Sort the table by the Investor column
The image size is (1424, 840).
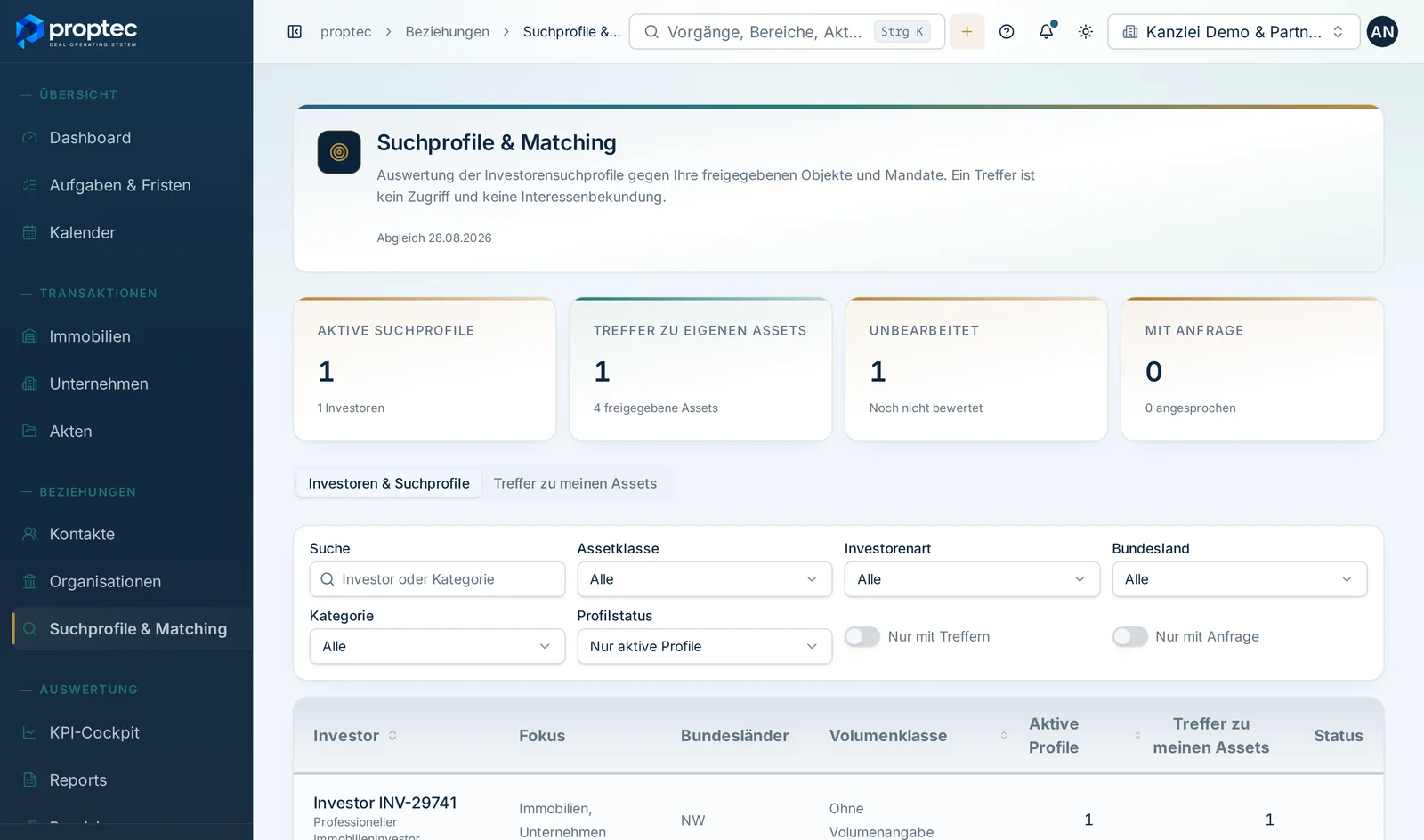click(x=355, y=736)
